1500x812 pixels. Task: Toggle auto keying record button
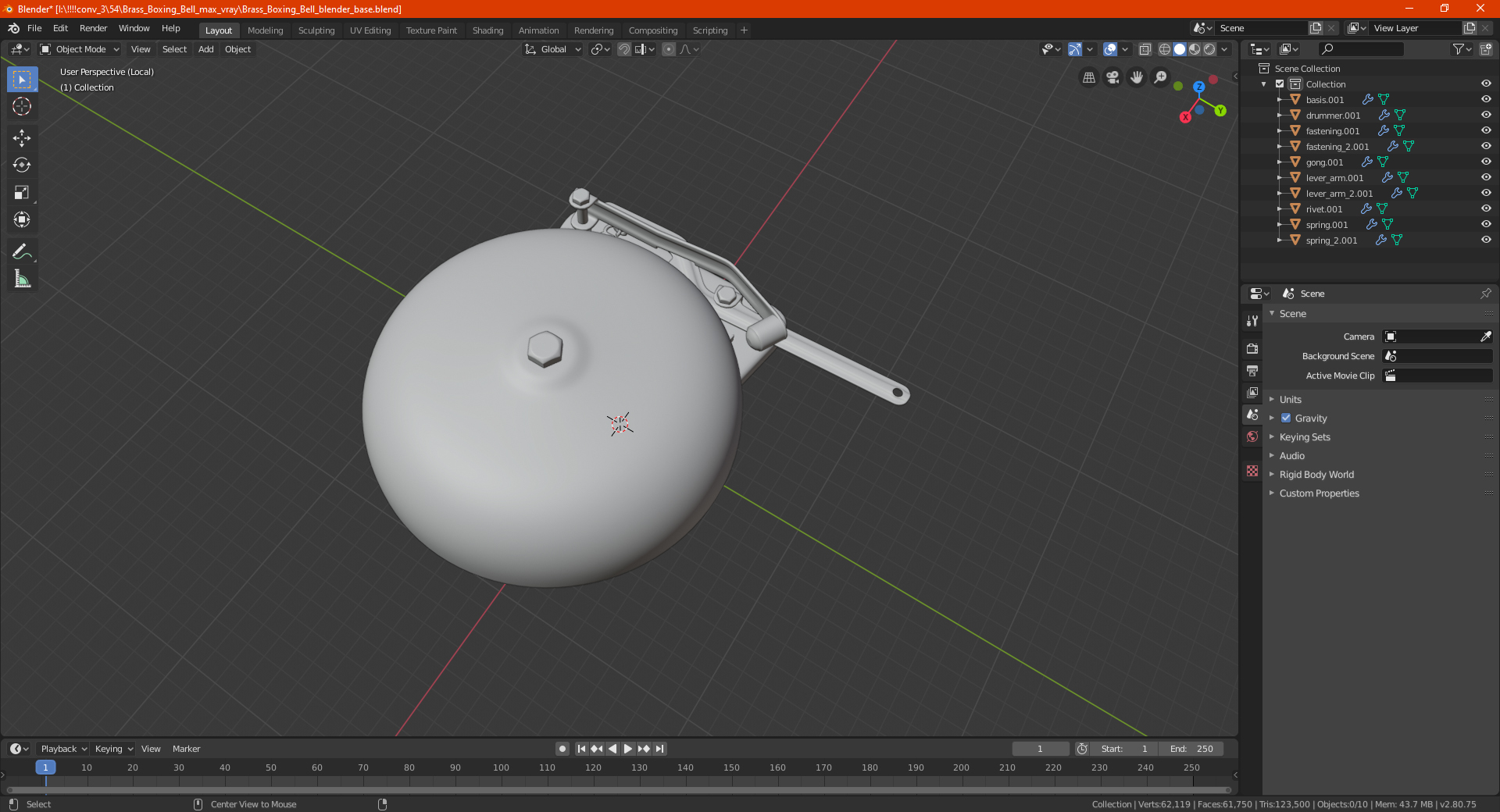coord(562,749)
